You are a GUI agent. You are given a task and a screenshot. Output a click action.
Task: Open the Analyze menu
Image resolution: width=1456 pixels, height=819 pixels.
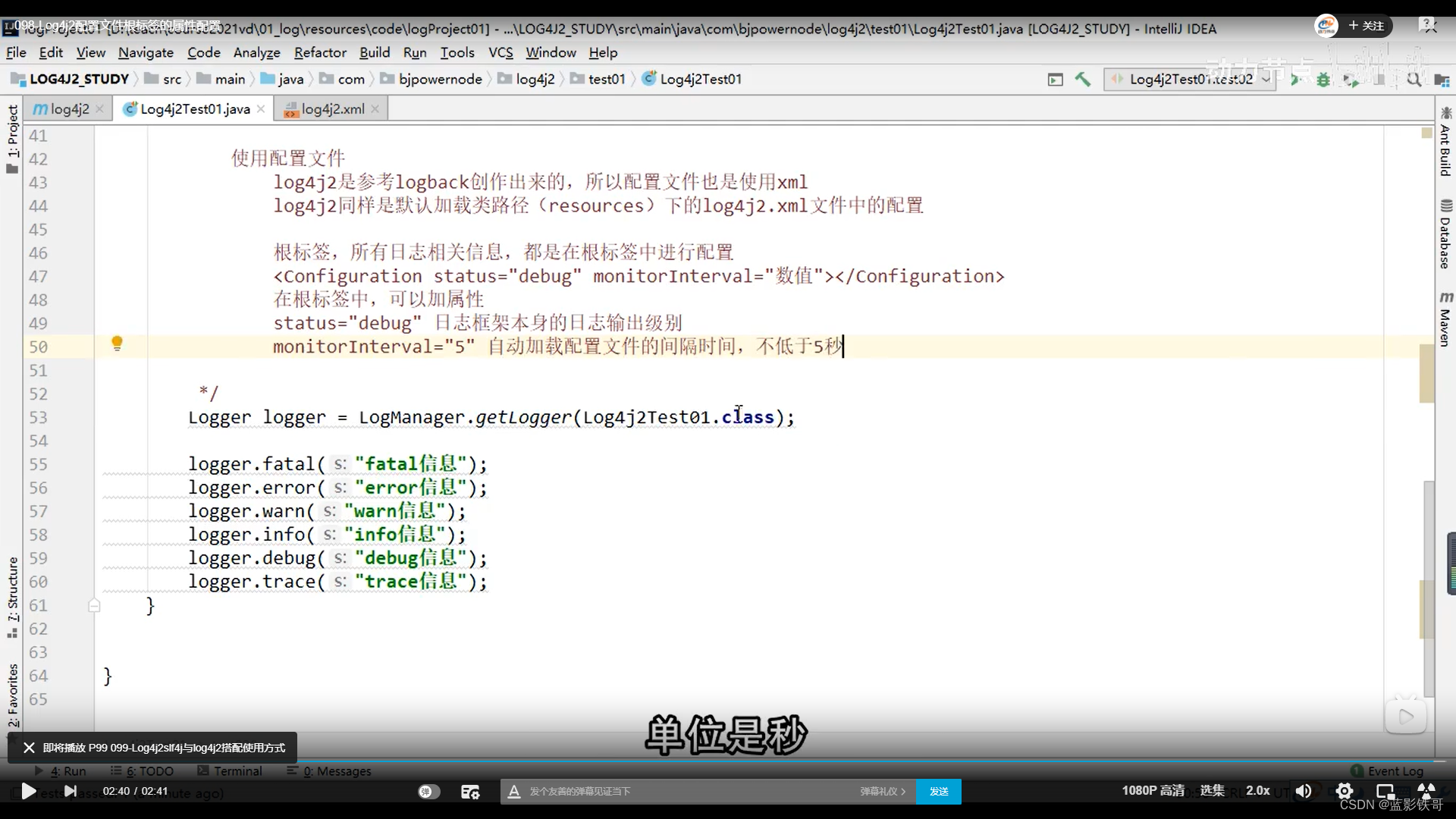pos(256,52)
